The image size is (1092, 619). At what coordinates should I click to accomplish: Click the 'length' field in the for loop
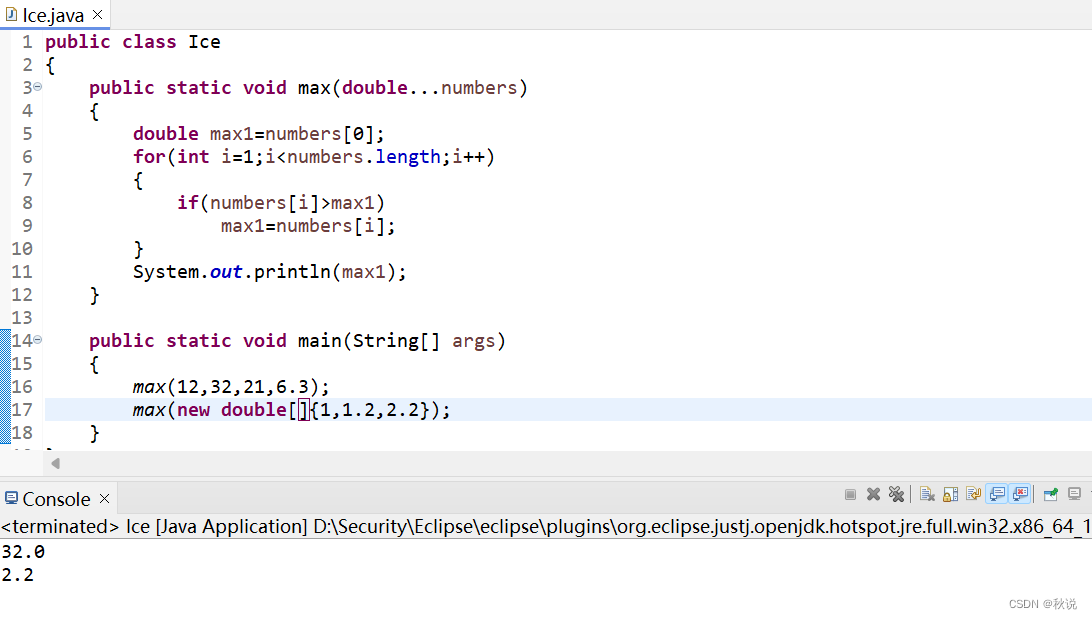click(x=407, y=157)
